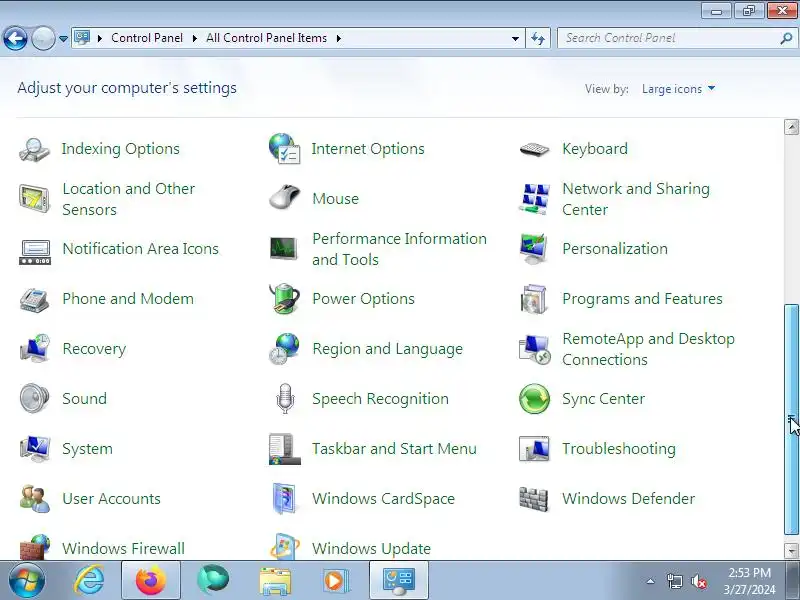
Task: Open the Mouse icon
Action: point(285,197)
